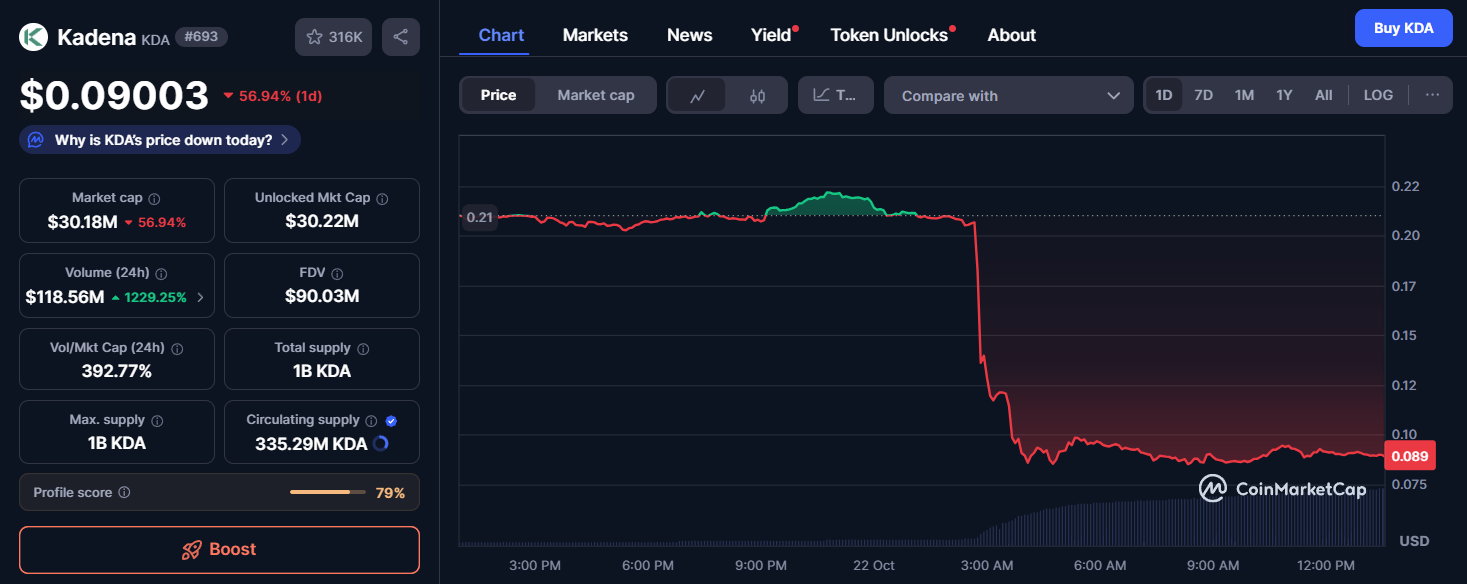Open the Token Unlocks tab
The width and height of the screenshot is (1467, 584).
tap(889, 35)
